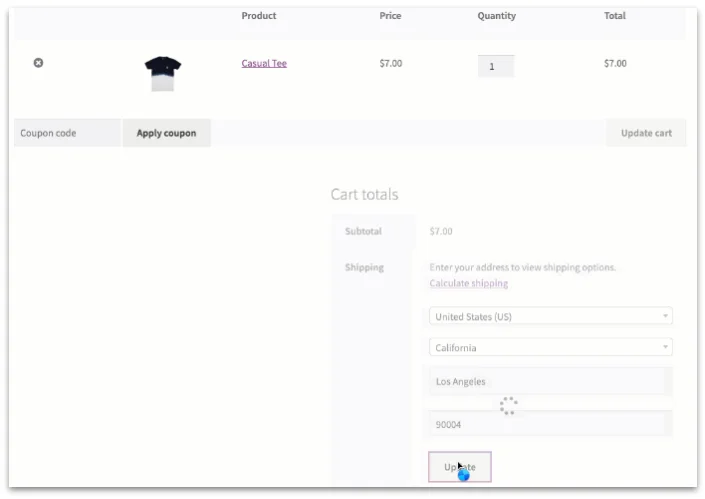Click the loading spinner icon
Image resolution: width=705 pixels, height=499 pixels.
click(x=508, y=405)
